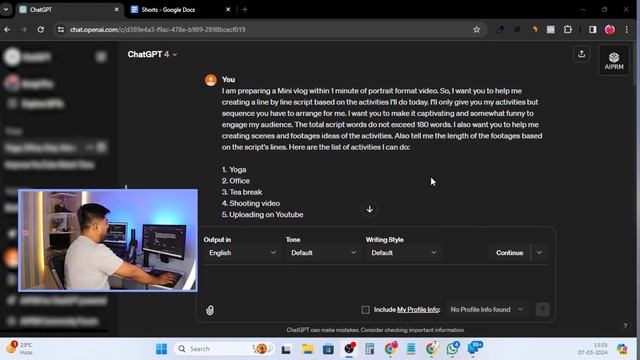Toggle the browser side panel icon
640x360 pixels.
click(x=593, y=29)
